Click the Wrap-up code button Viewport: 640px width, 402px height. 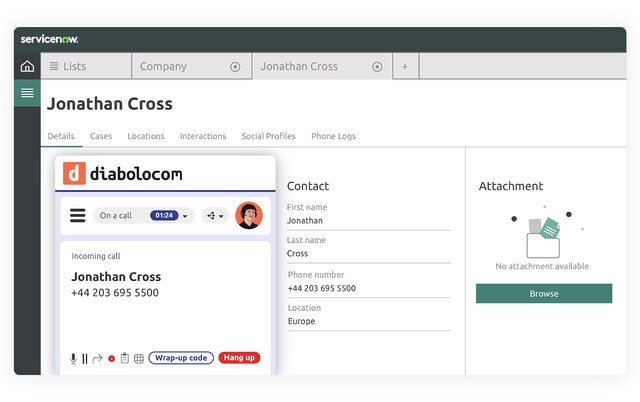[x=181, y=358]
